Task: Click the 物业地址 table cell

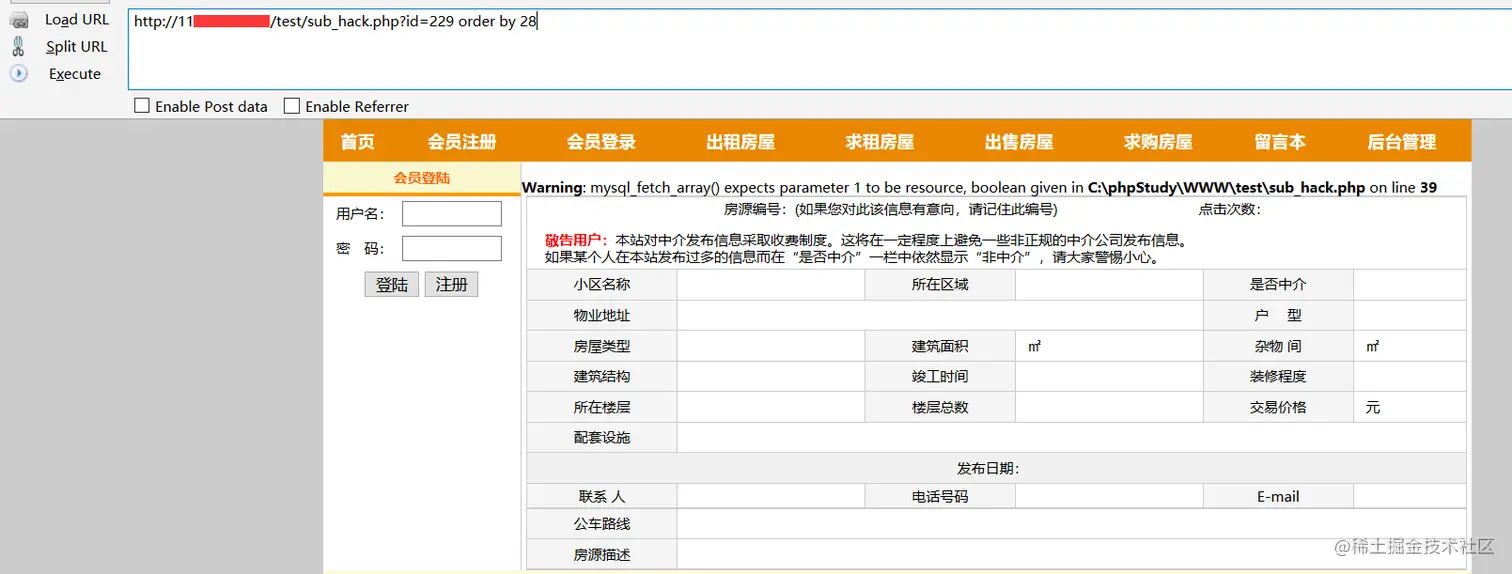Action: point(602,315)
